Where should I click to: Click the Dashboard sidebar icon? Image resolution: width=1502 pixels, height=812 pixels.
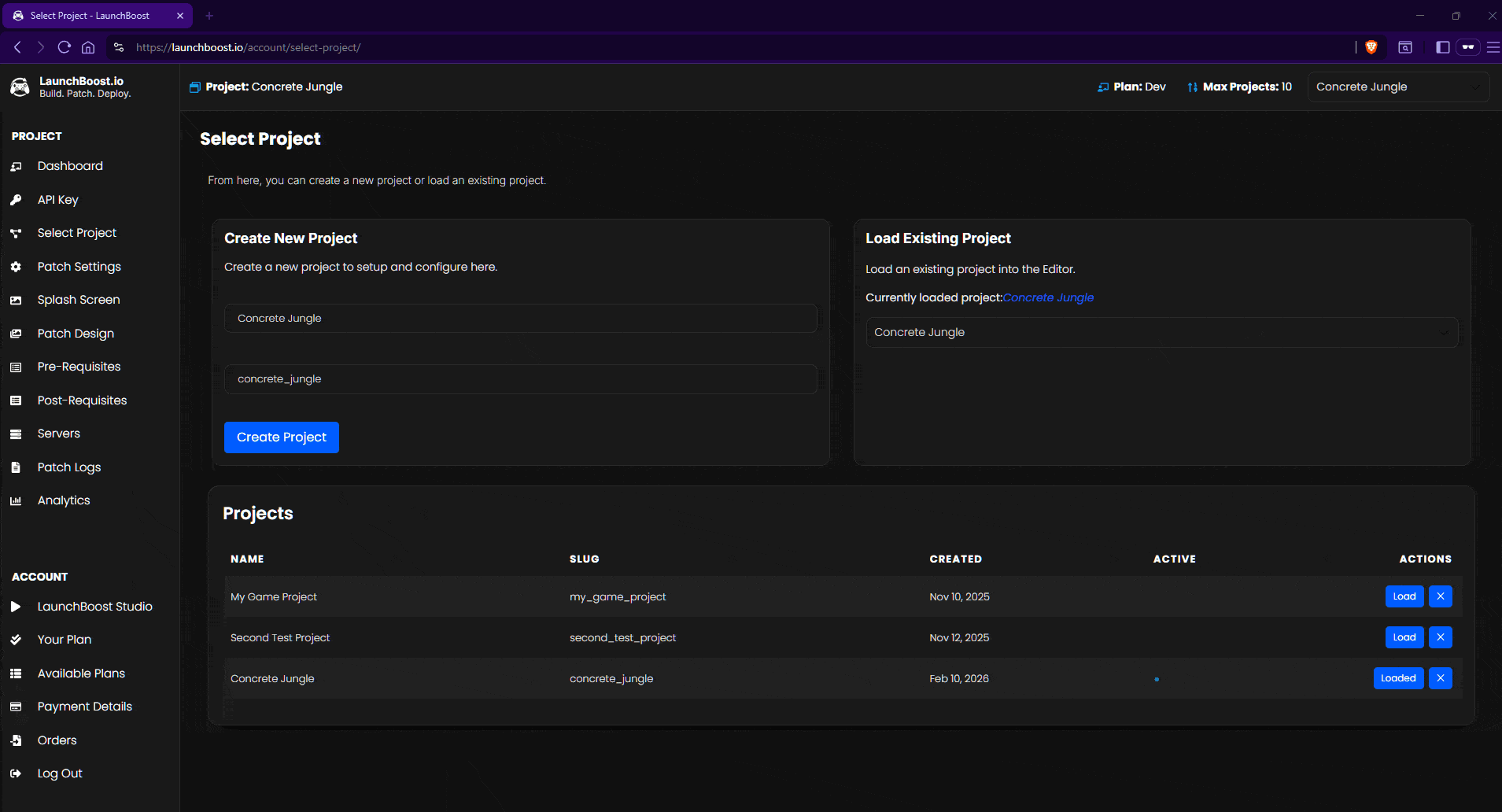pyautogui.click(x=16, y=166)
